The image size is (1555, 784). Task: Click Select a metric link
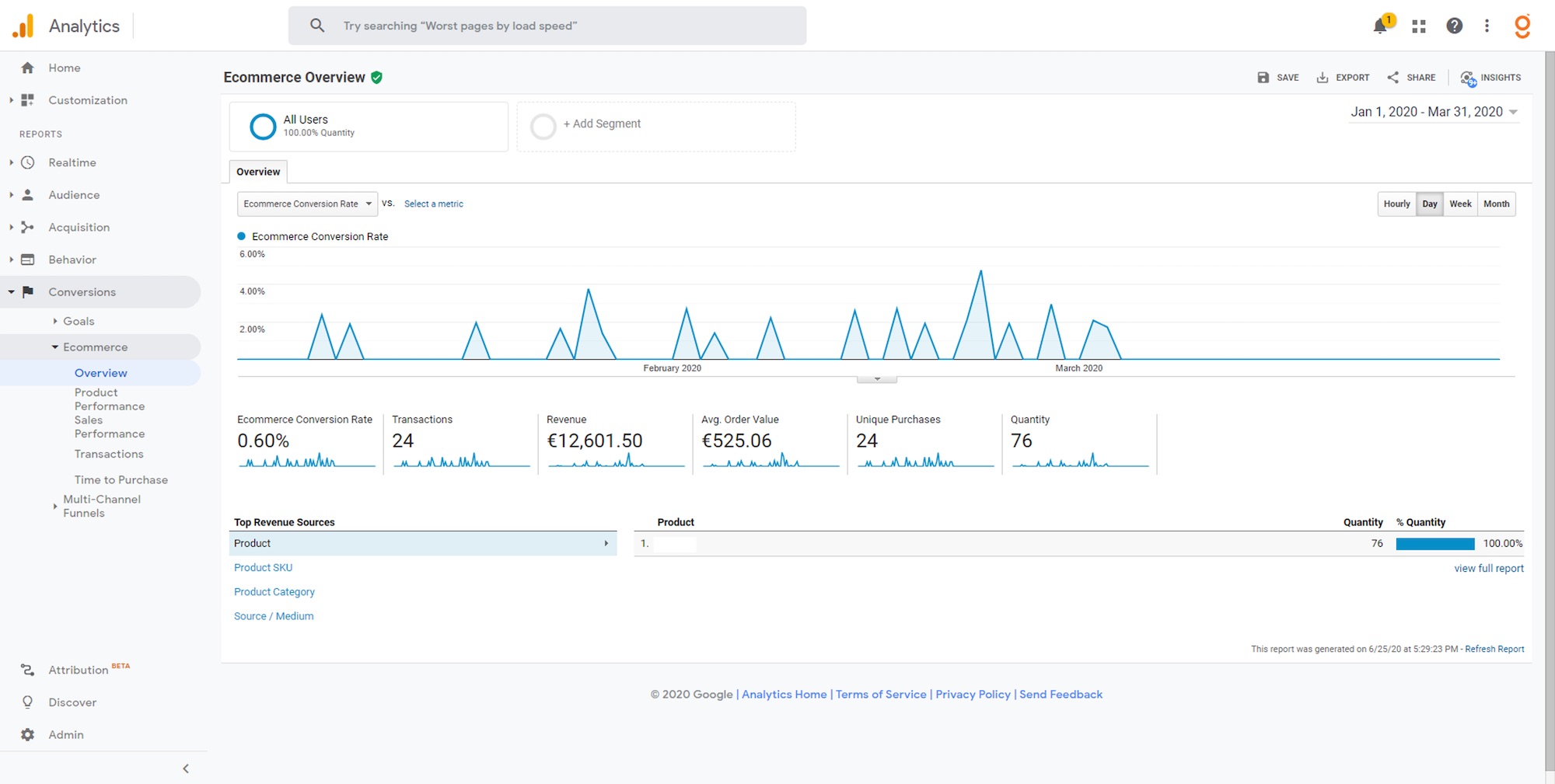point(434,204)
